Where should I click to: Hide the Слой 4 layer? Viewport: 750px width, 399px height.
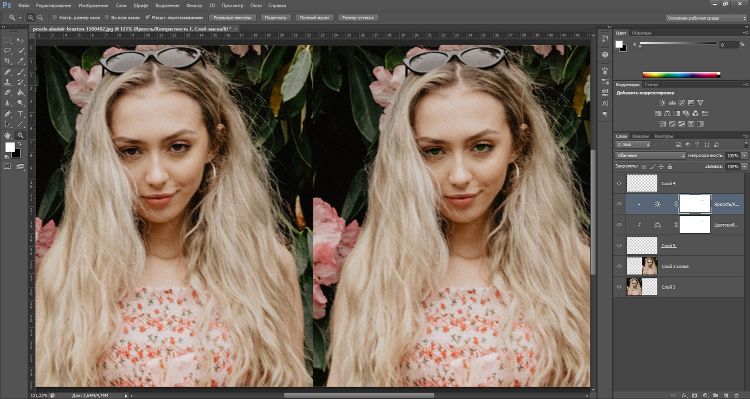pos(619,183)
